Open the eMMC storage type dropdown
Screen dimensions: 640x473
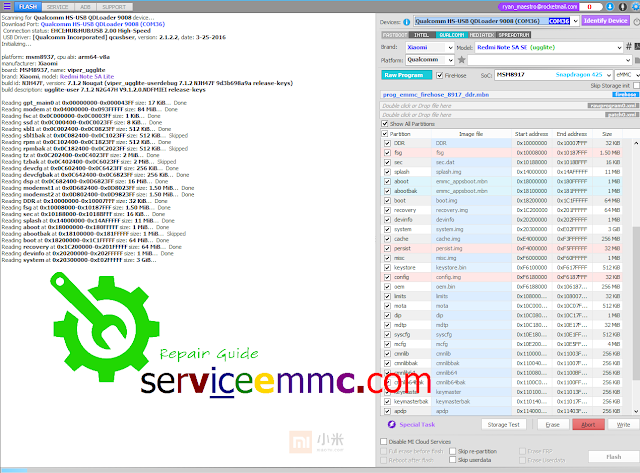pos(627,75)
